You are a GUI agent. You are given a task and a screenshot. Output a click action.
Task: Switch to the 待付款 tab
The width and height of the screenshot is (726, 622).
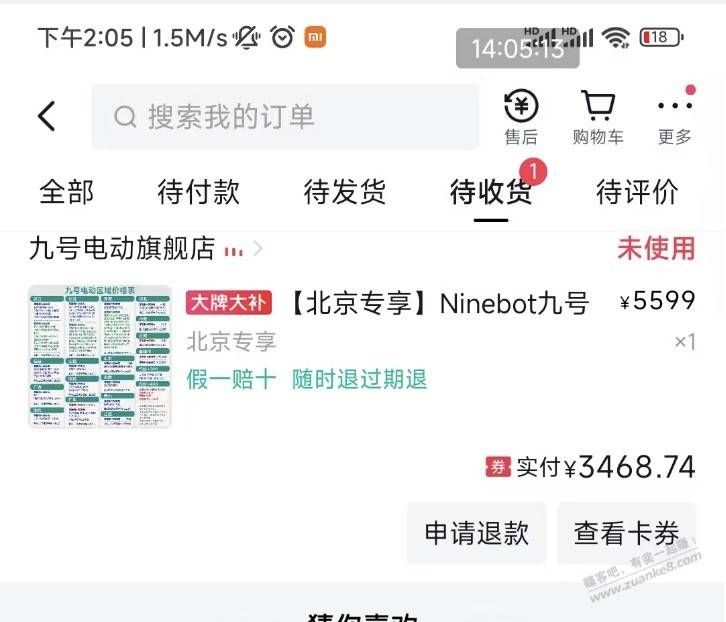(x=199, y=192)
